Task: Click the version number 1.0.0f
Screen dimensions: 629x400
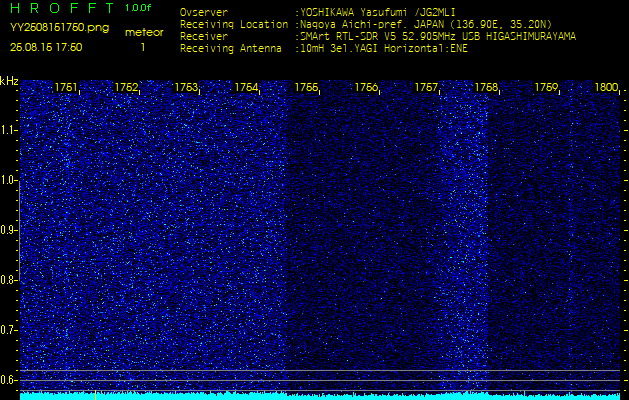Action: point(138,8)
